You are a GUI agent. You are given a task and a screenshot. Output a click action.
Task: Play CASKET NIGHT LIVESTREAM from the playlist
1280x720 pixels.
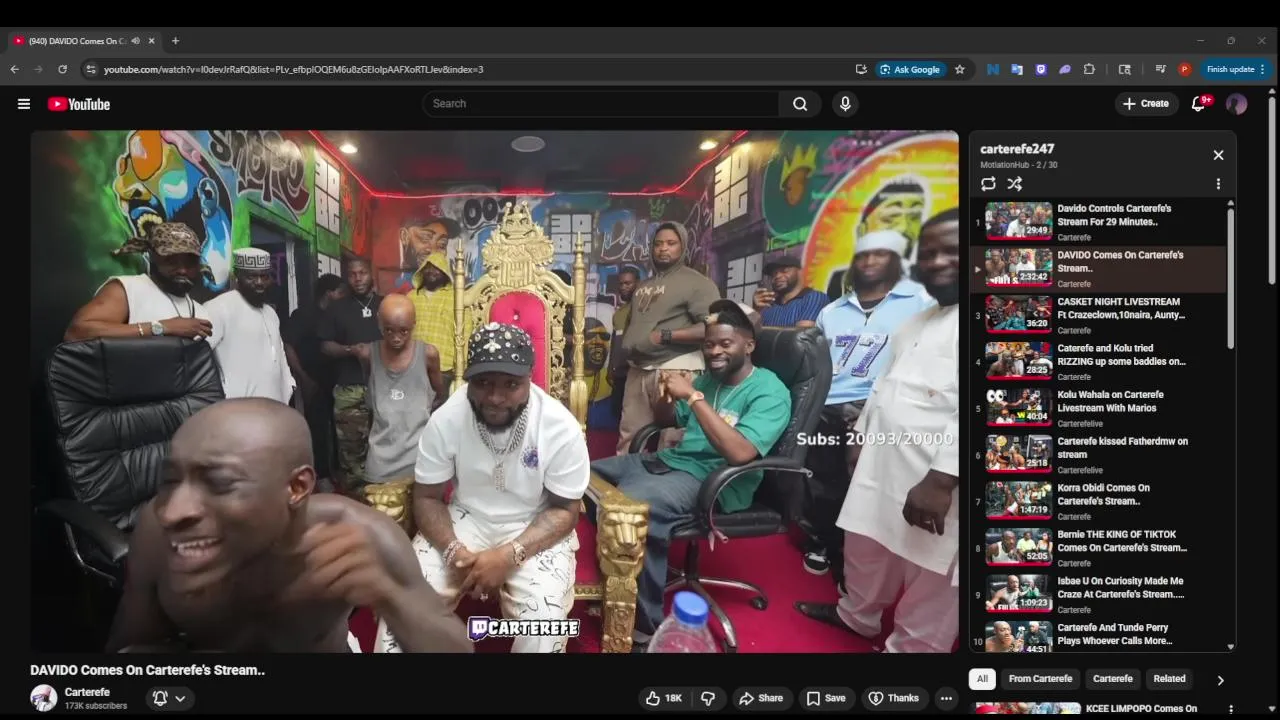point(1097,315)
